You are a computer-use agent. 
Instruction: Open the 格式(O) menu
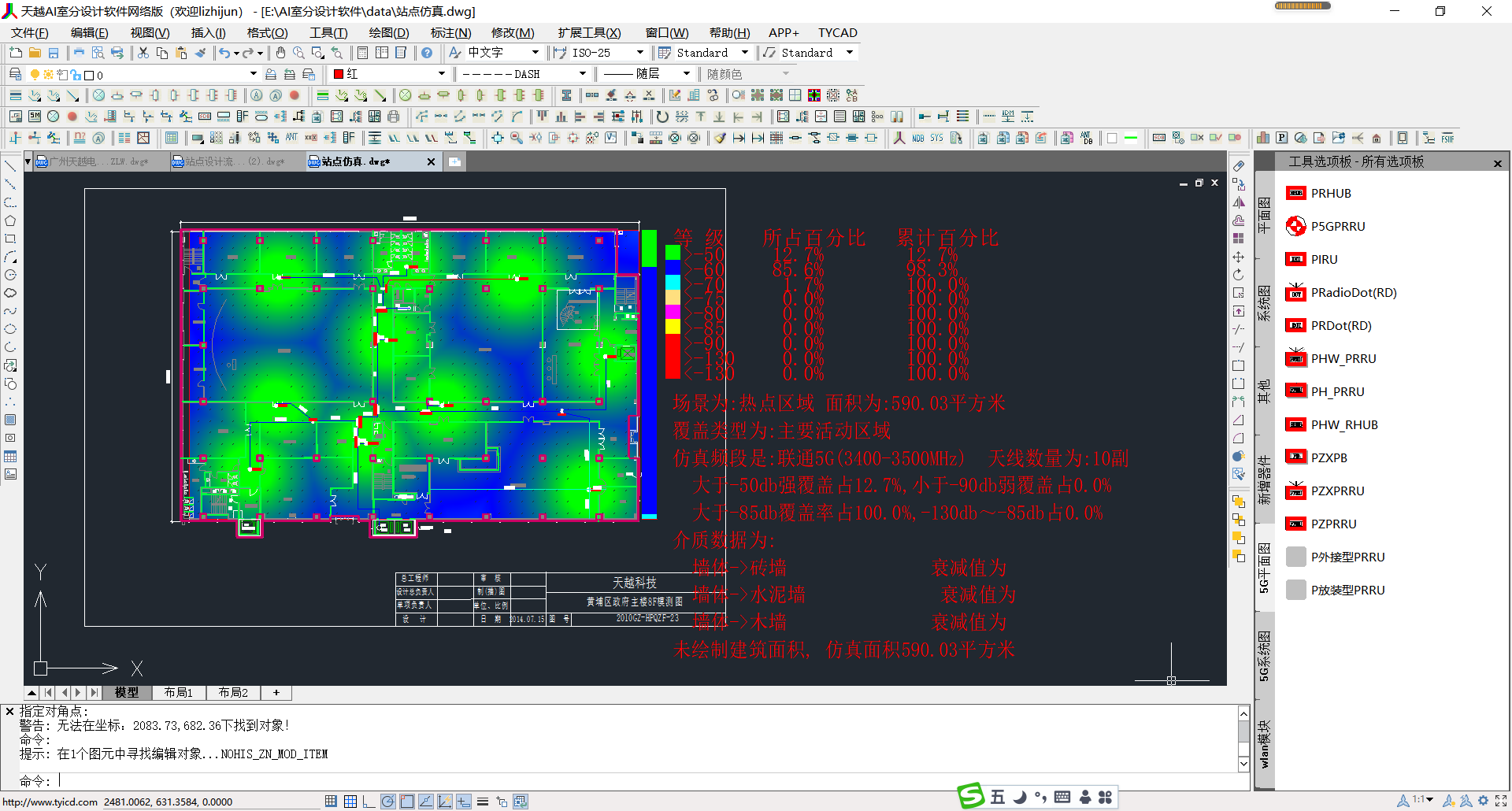(x=267, y=32)
